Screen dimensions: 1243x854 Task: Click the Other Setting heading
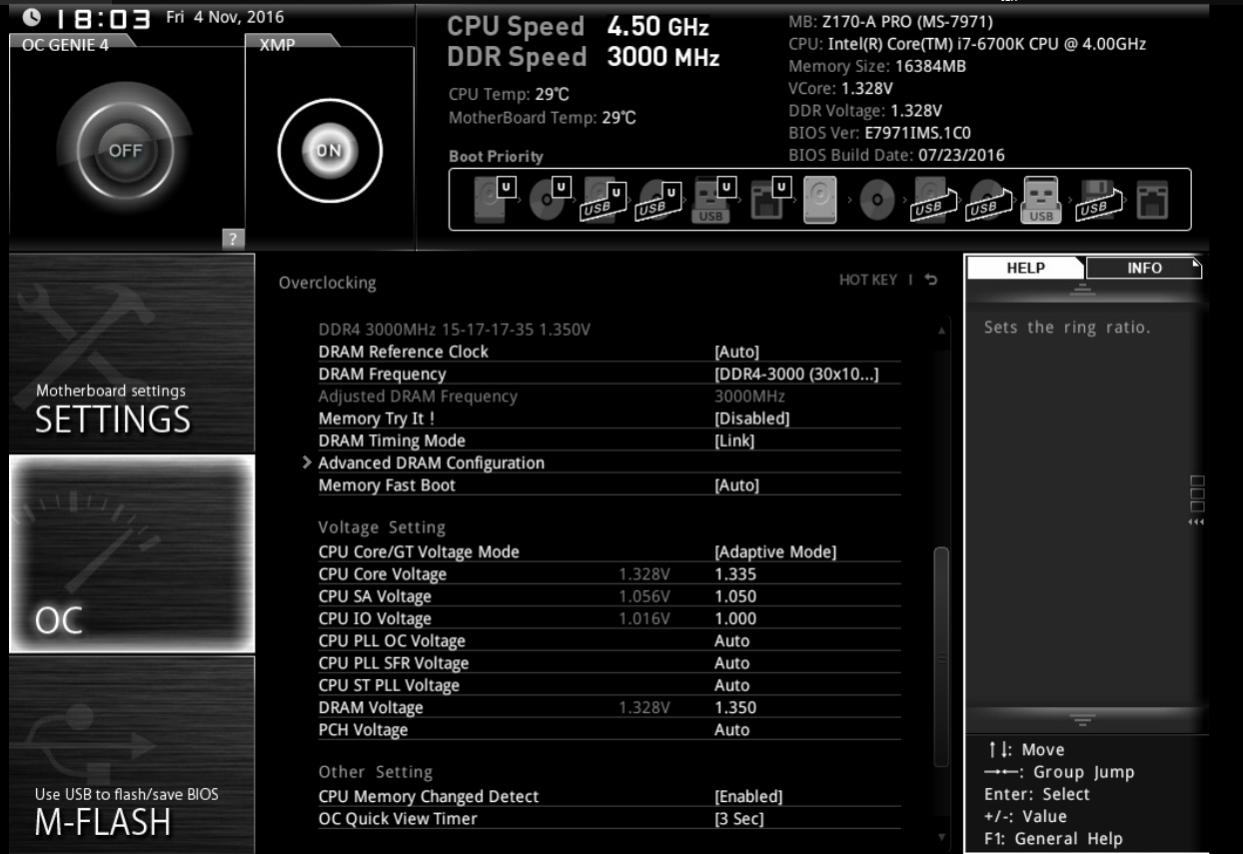coord(375,772)
